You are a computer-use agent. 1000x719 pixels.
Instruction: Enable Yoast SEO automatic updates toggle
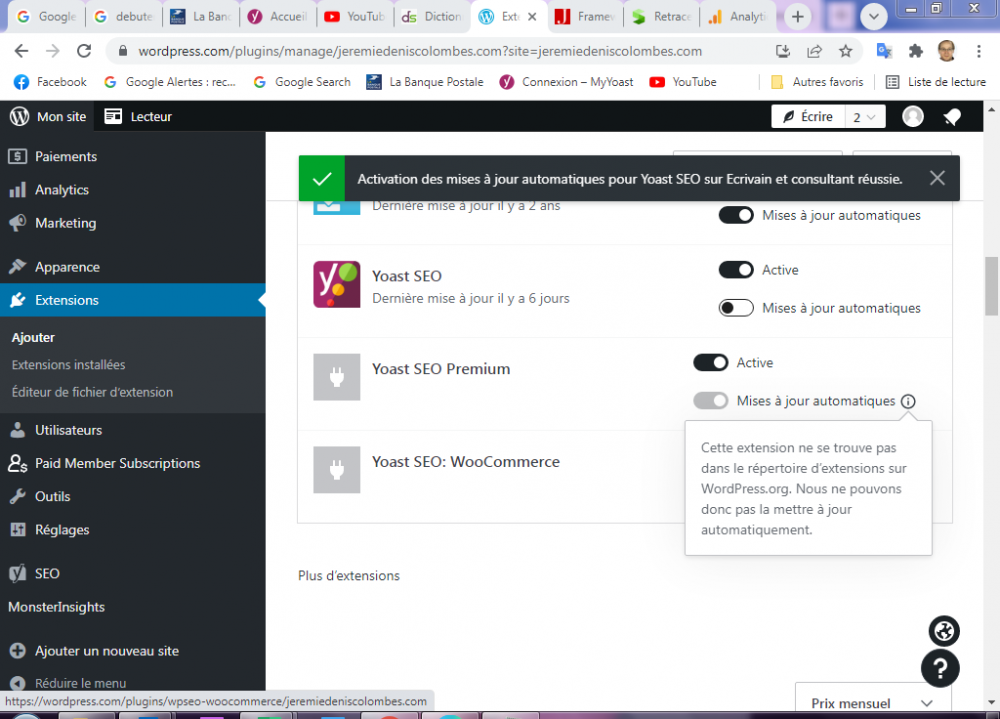(736, 308)
